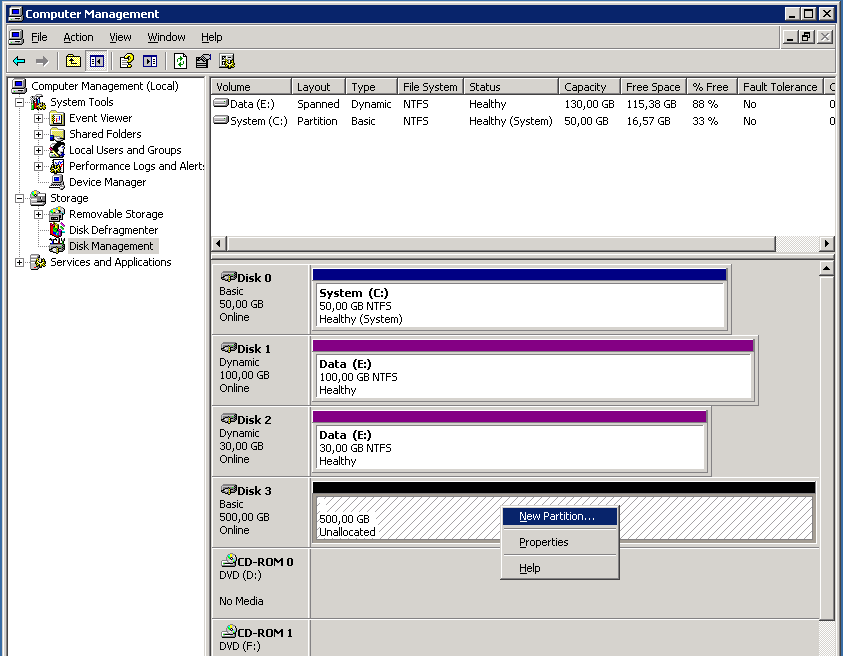Expand the Event Viewer node
843x656 pixels.
click(38, 118)
